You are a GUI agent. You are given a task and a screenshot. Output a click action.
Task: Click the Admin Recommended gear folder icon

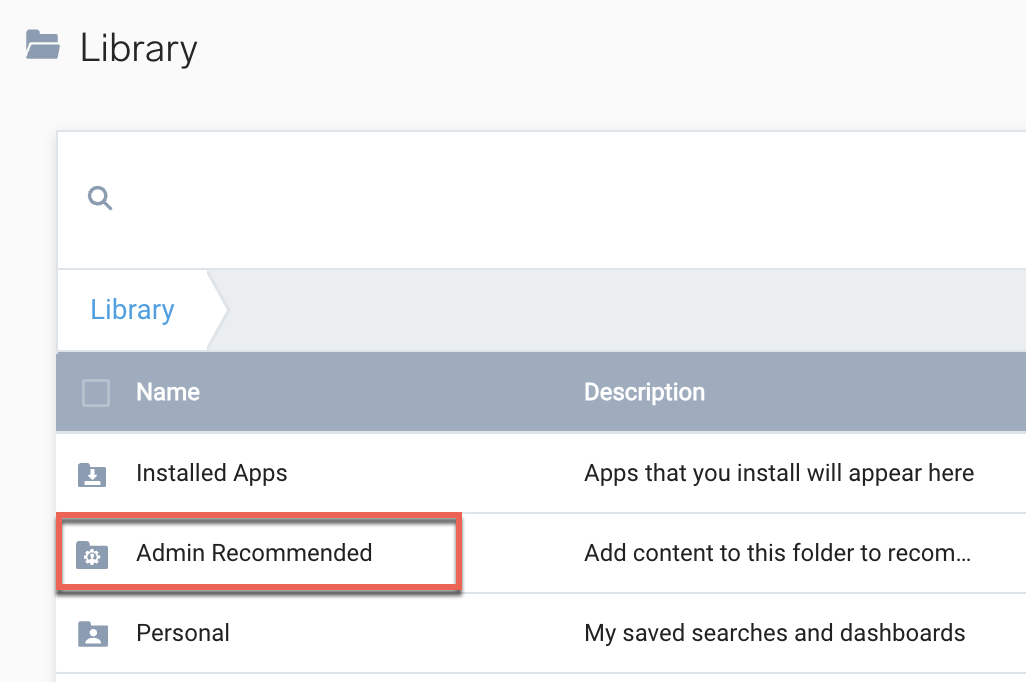pos(92,554)
